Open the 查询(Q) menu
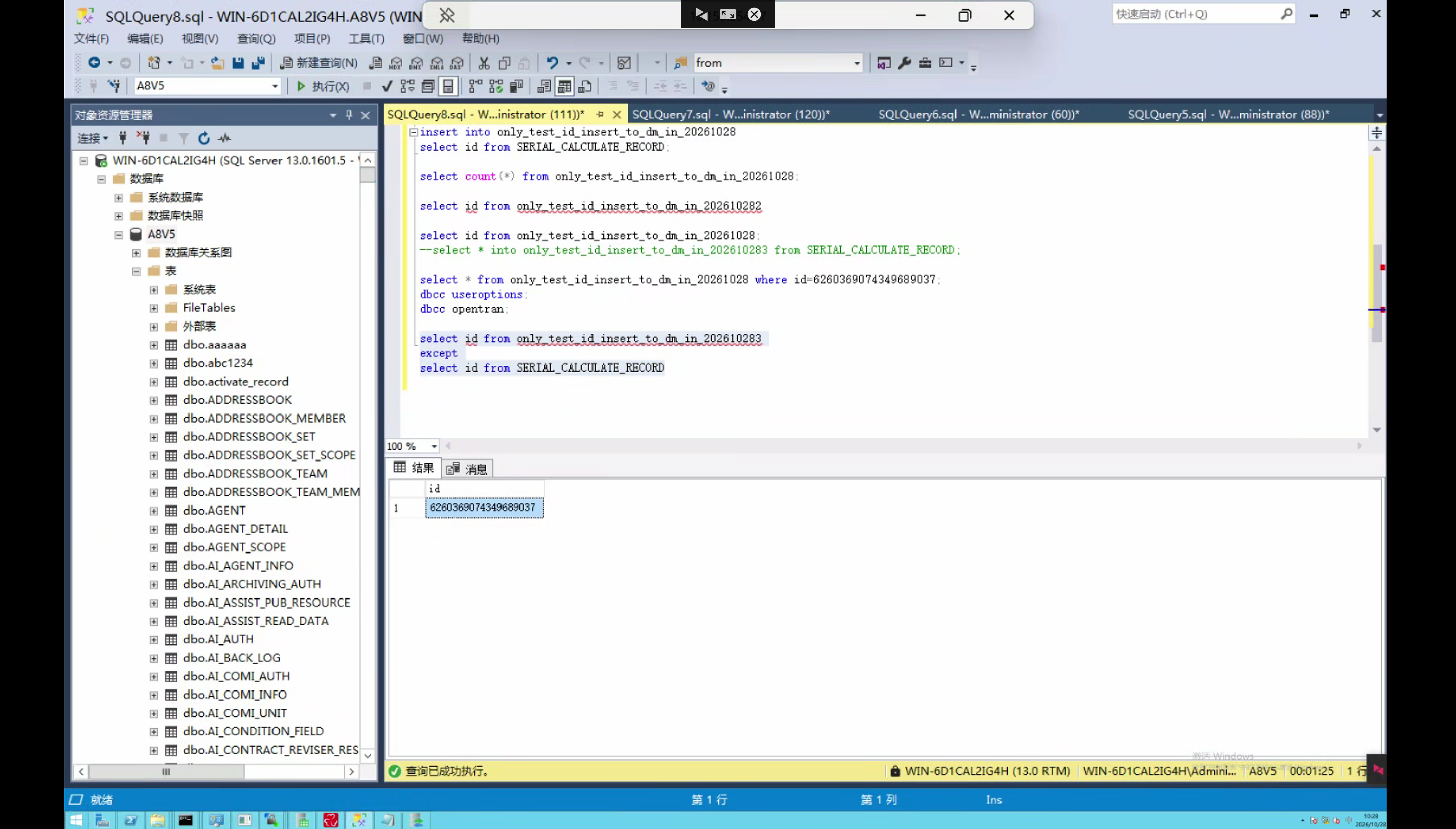Image resolution: width=1456 pixels, height=829 pixels. pos(256,39)
